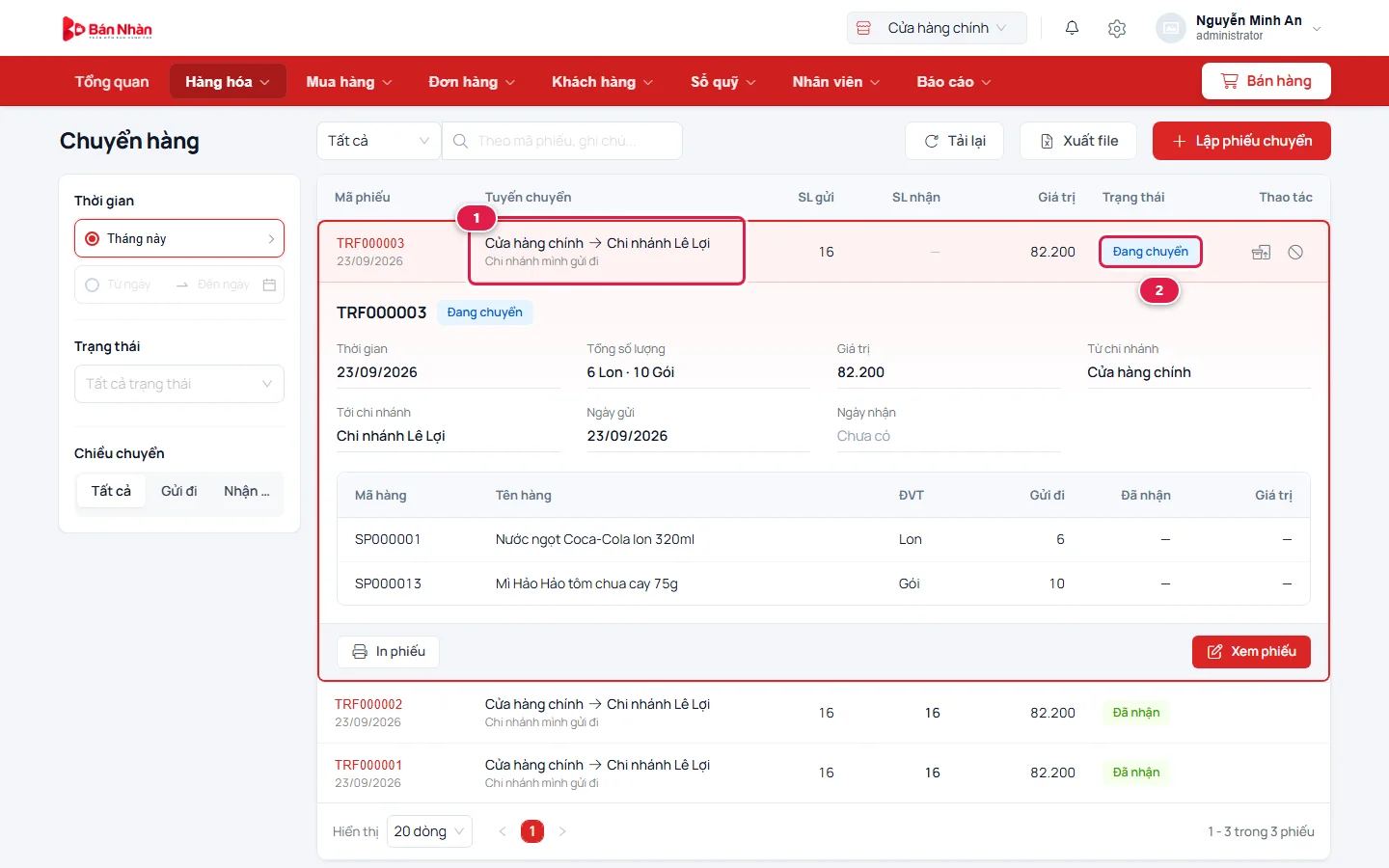Image resolution: width=1389 pixels, height=868 pixels.
Task: Click cancel icon for TRF000003 row
Action: pyautogui.click(x=1295, y=252)
